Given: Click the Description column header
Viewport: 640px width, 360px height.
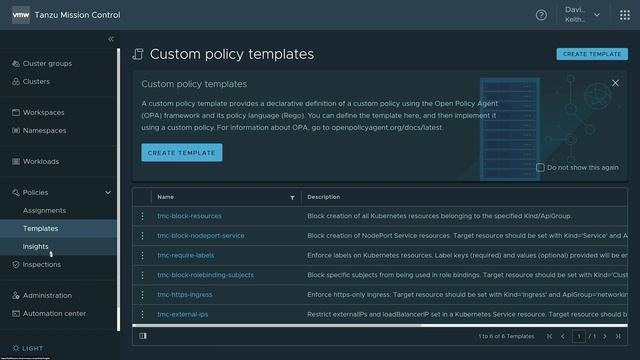Looking at the screenshot, I should 324,197.
